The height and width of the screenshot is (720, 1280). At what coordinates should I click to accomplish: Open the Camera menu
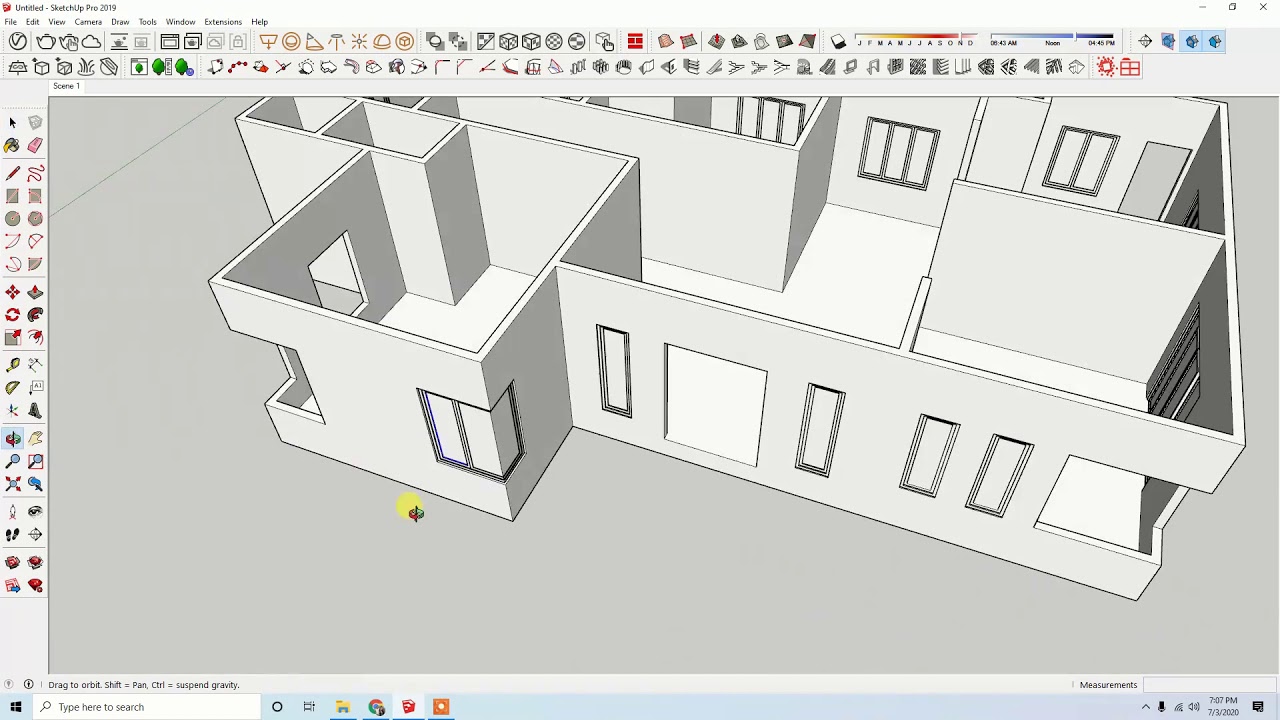88,22
